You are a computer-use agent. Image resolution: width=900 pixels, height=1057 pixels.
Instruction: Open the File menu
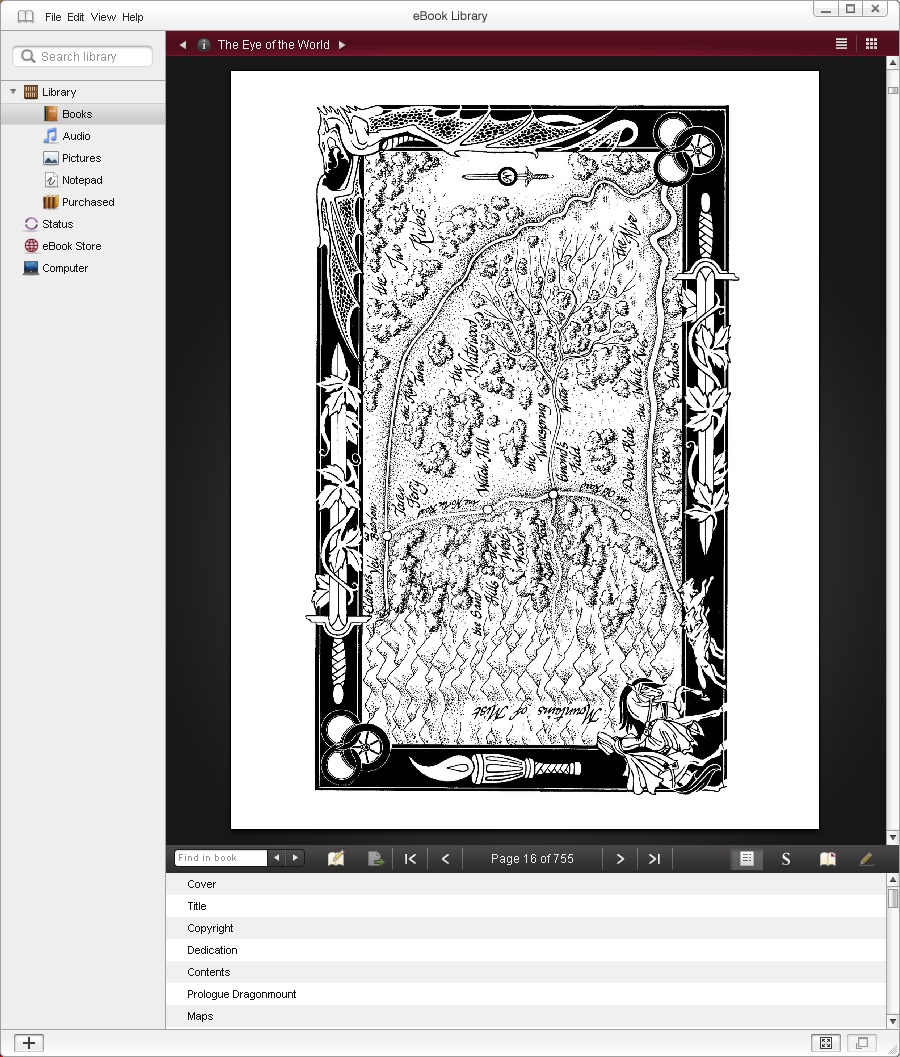[x=53, y=17]
